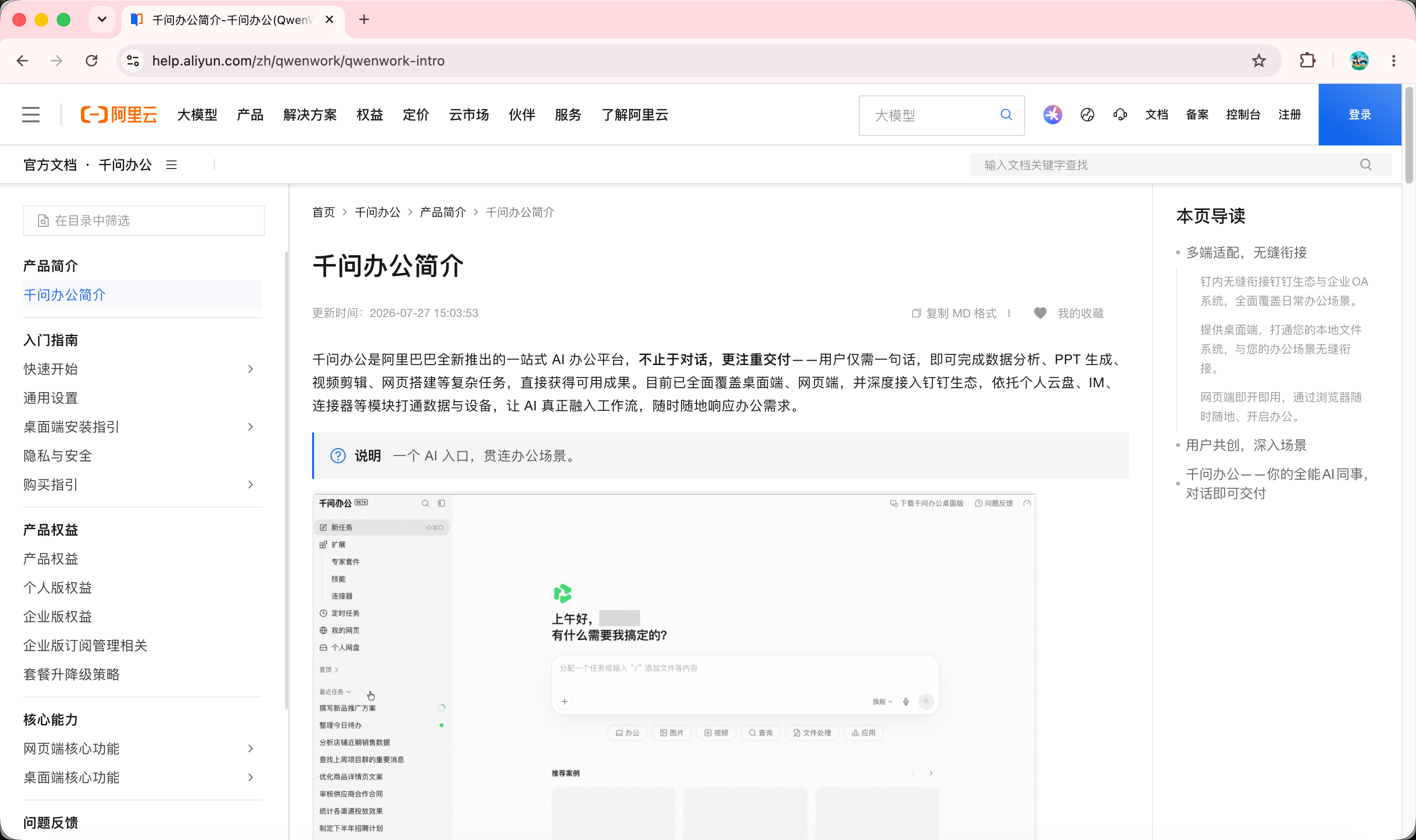Open the 服务 navigation item
1416x840 pixels.
[568, 115]
